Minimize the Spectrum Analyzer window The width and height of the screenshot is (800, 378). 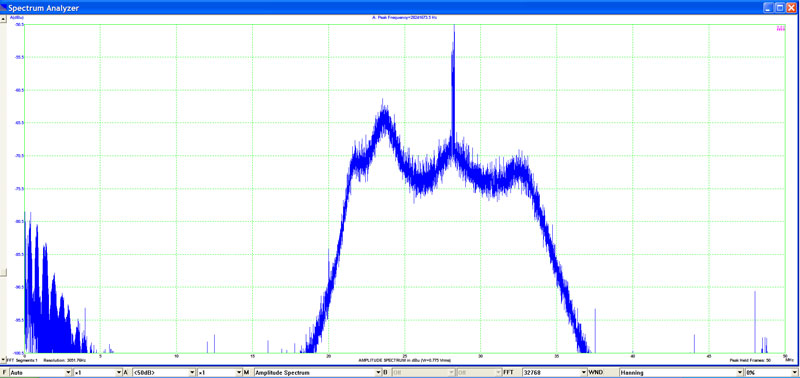pyautogui.click(x=769, y=8)
